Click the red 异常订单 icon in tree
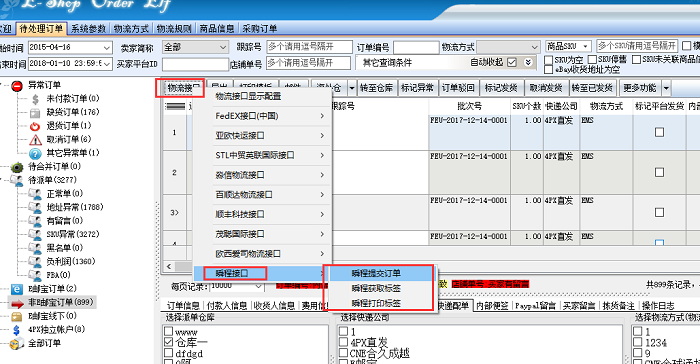 point(17,86)
